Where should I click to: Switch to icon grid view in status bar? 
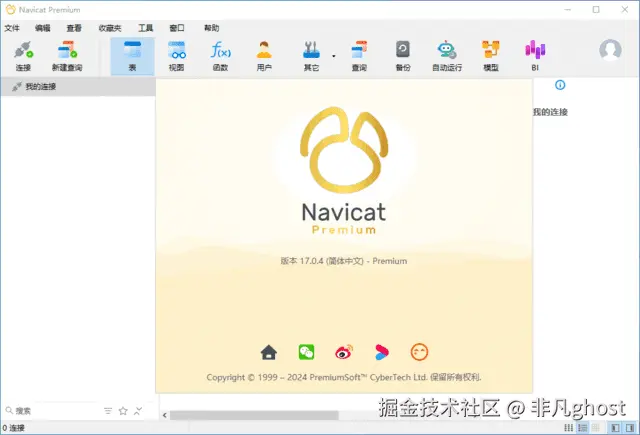pos(569,428)
